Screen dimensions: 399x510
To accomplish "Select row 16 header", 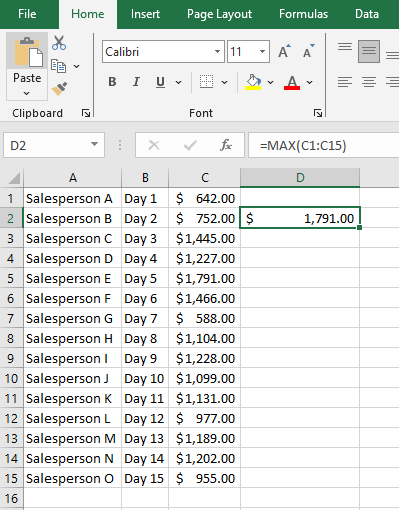I will (11, 499).
